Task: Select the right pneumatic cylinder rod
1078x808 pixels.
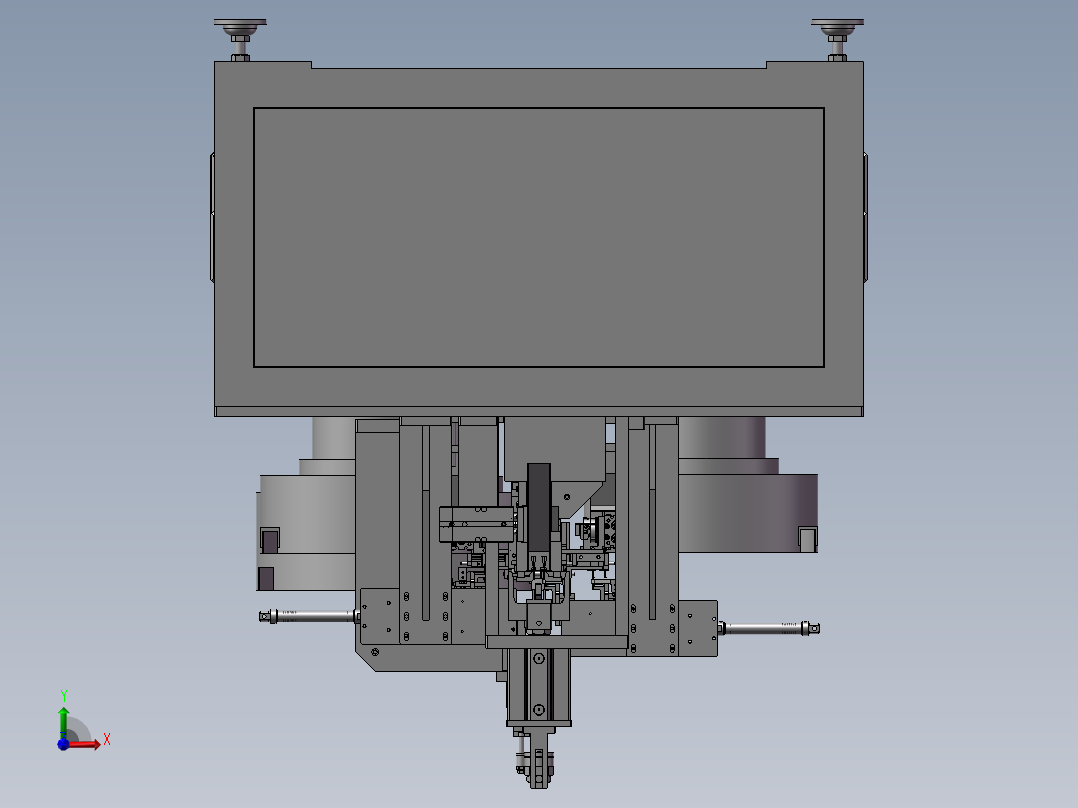Action: point(769,628)
